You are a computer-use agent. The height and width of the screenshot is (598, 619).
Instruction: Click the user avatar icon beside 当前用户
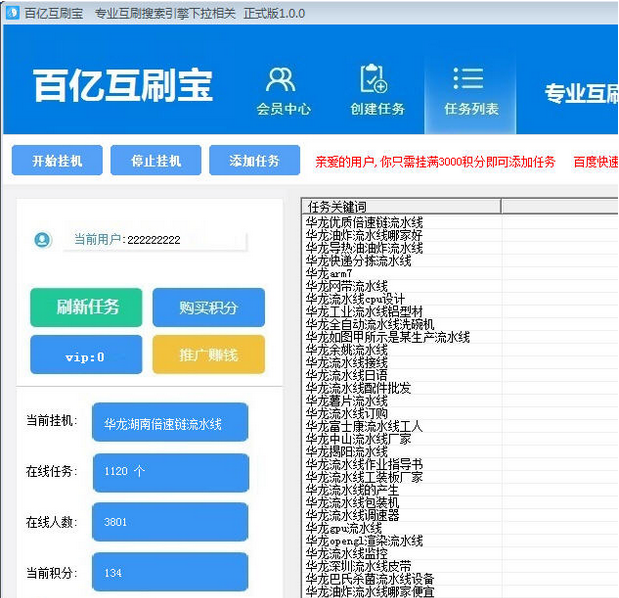coord(43,240)
